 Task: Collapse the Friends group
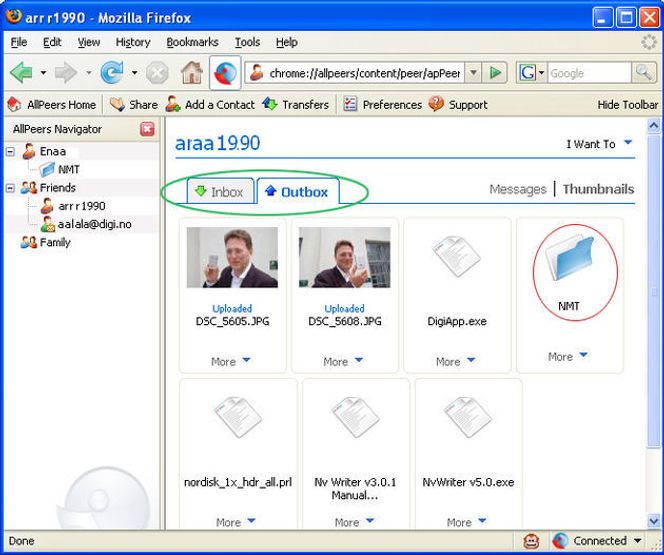tap(10, 188)
